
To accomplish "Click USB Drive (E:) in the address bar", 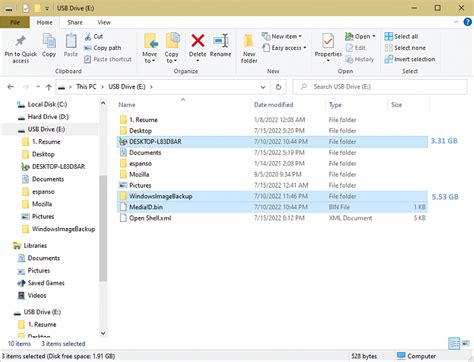I will 127,87.
